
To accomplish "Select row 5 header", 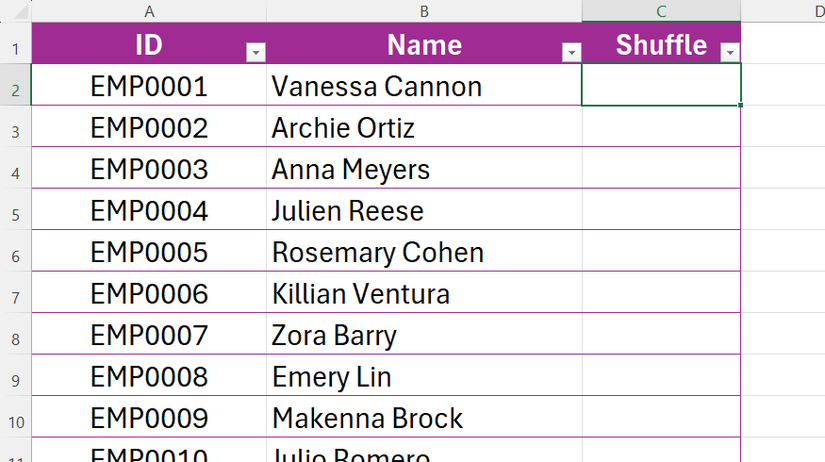I will 15,211.
